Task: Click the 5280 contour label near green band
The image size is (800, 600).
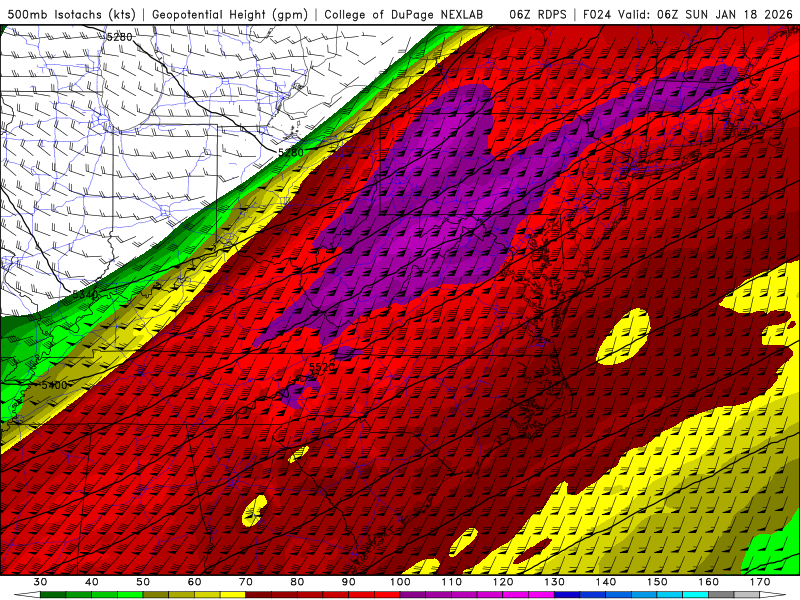Action: click(x=291, y=152)
